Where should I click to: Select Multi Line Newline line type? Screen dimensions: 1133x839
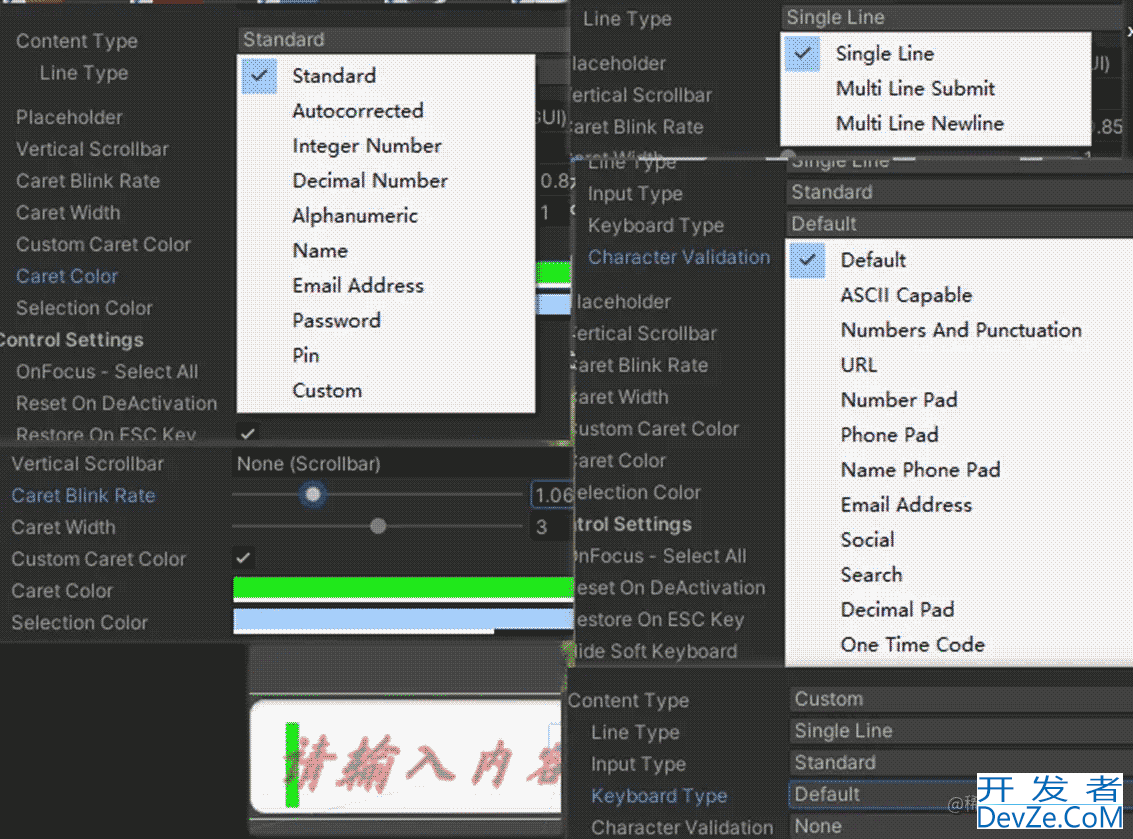[919, 124]
